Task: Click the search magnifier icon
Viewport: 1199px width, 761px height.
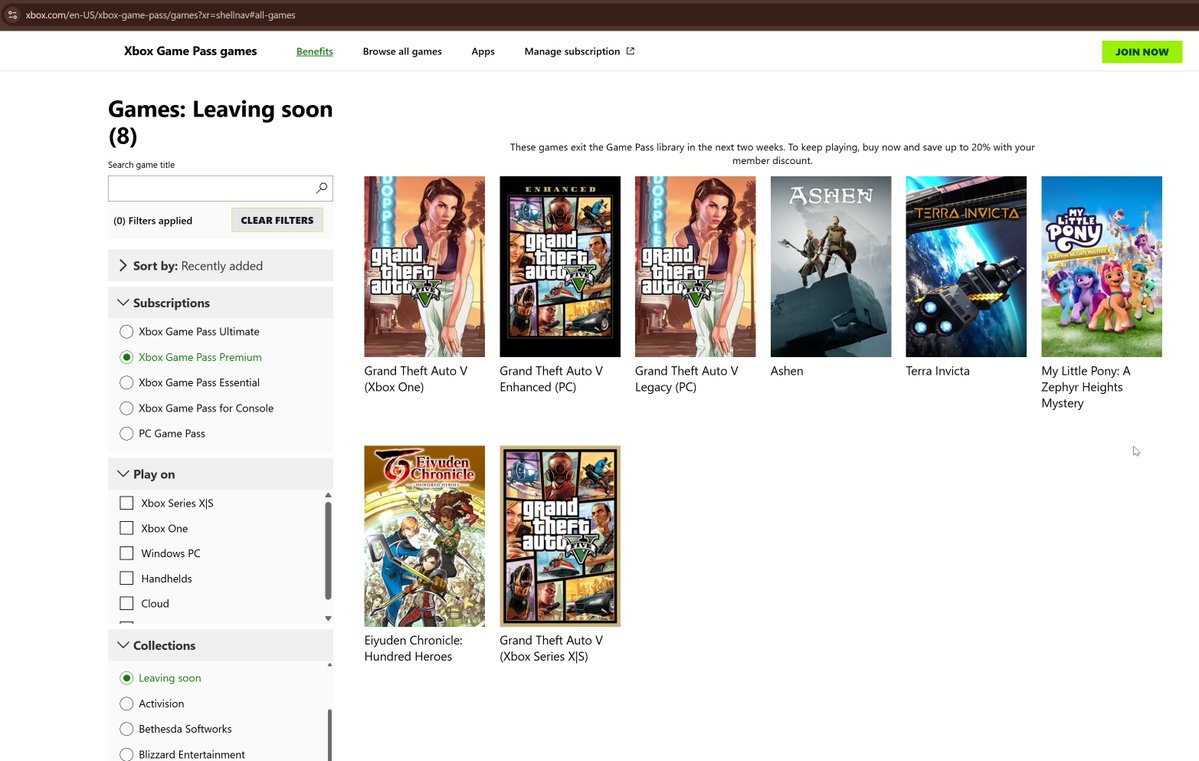Action: (x=322, y=187)
